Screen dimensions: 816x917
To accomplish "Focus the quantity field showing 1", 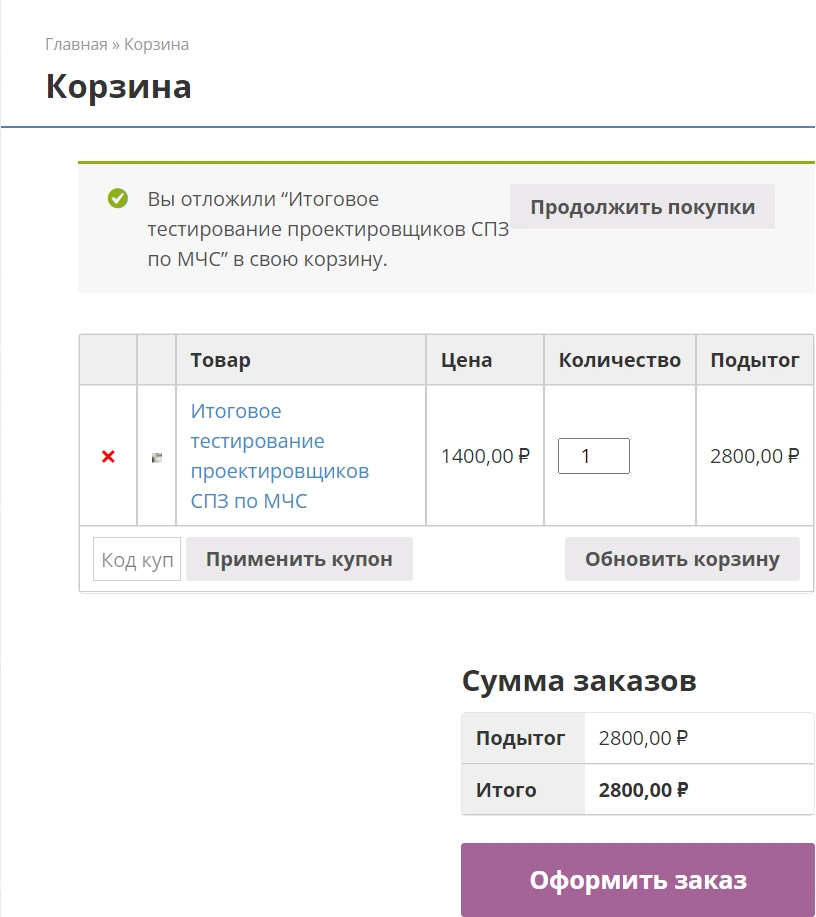I will [594, 456].
